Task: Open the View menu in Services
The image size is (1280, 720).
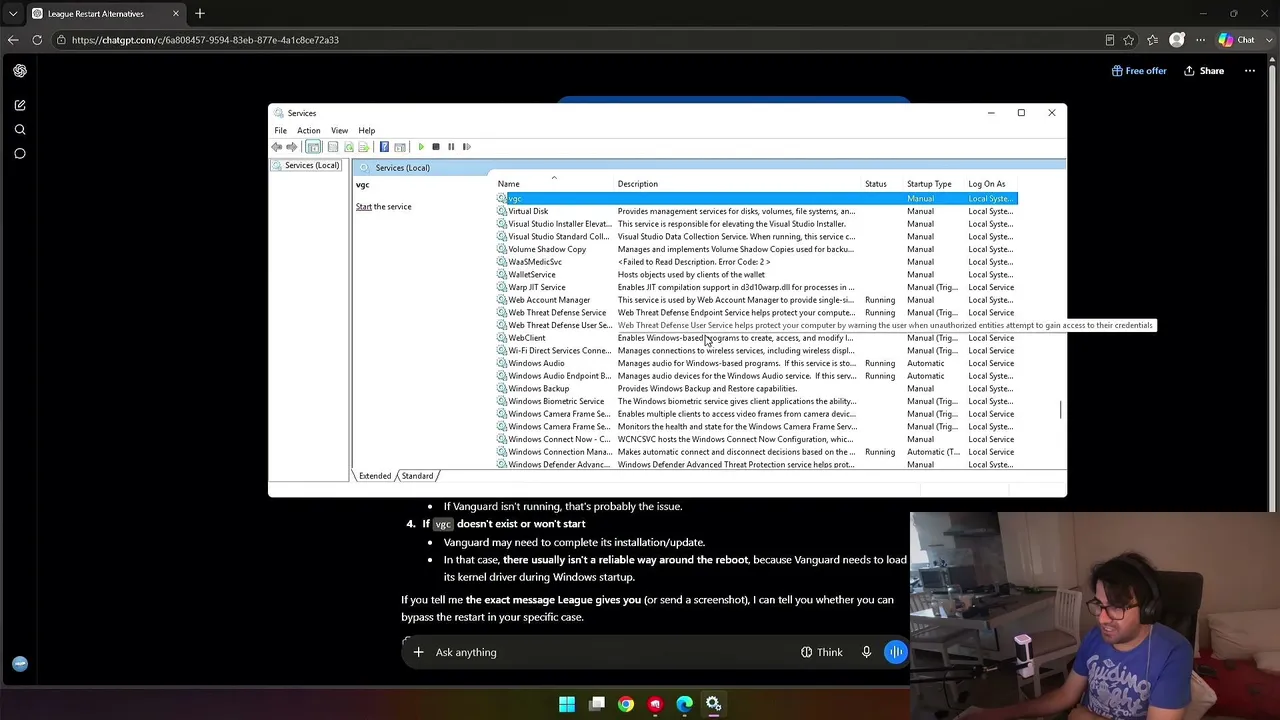Action: tap(340, 131)
